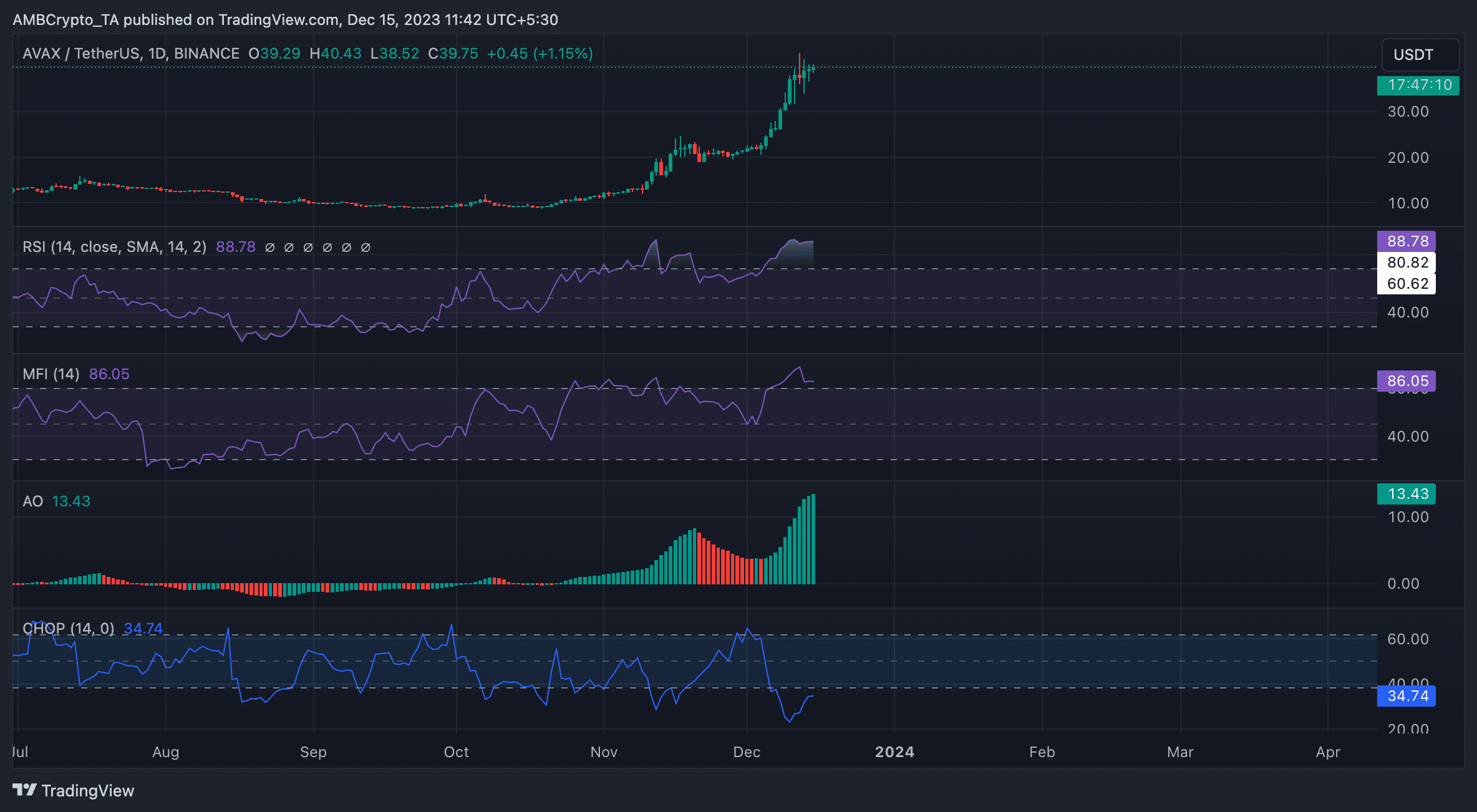Click the 40.00 label on MFI axis
The width and height of the screenshot is (1477, 812).
[1408, 437]
